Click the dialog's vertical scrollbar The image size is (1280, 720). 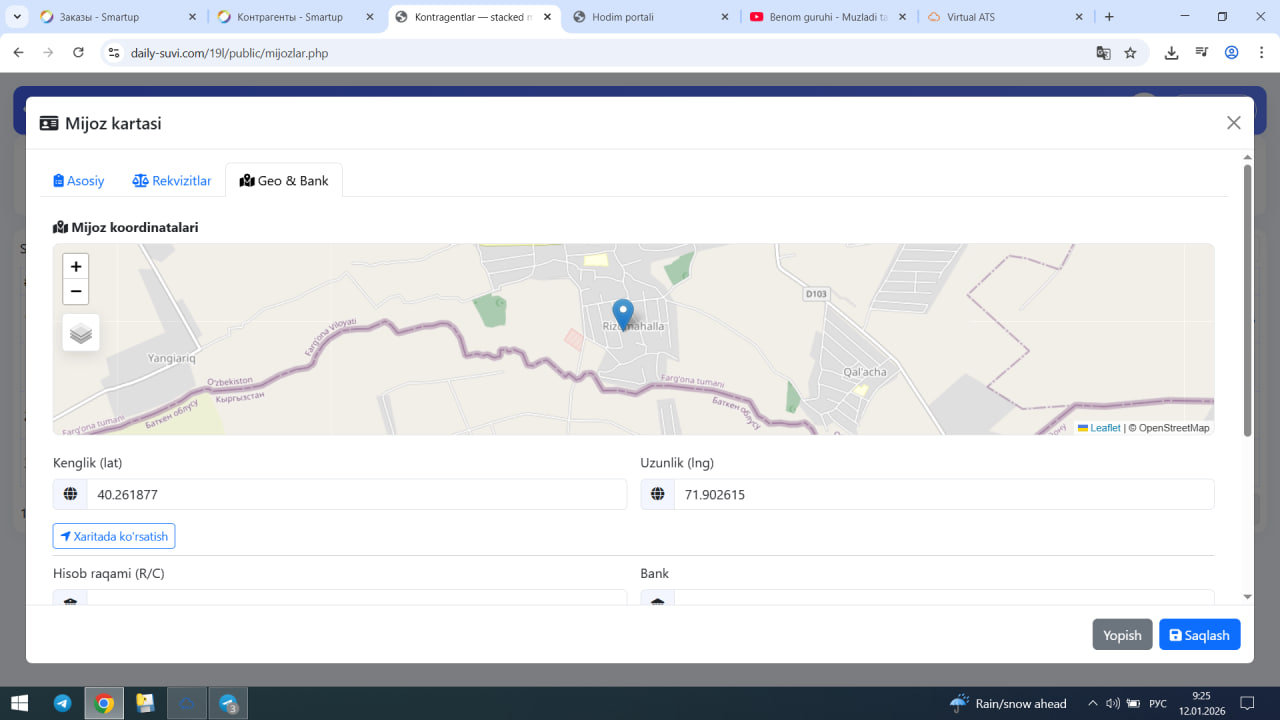(x=1247, y=300)
